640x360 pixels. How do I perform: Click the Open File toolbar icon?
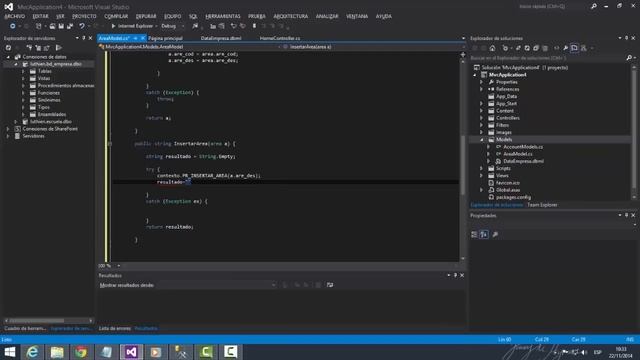tap(52, 26)
